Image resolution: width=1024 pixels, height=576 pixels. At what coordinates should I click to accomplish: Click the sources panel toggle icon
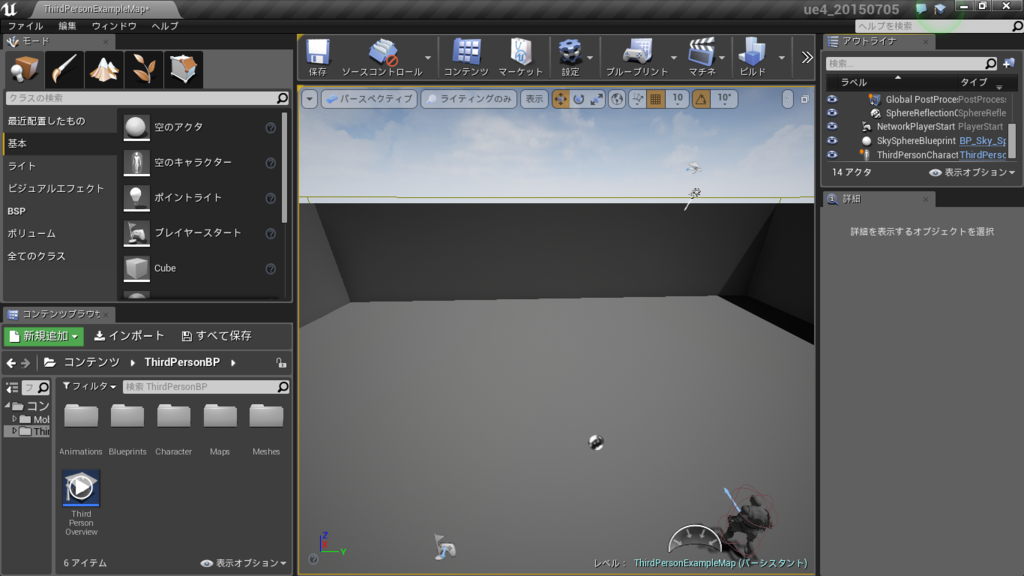point(12,387)
